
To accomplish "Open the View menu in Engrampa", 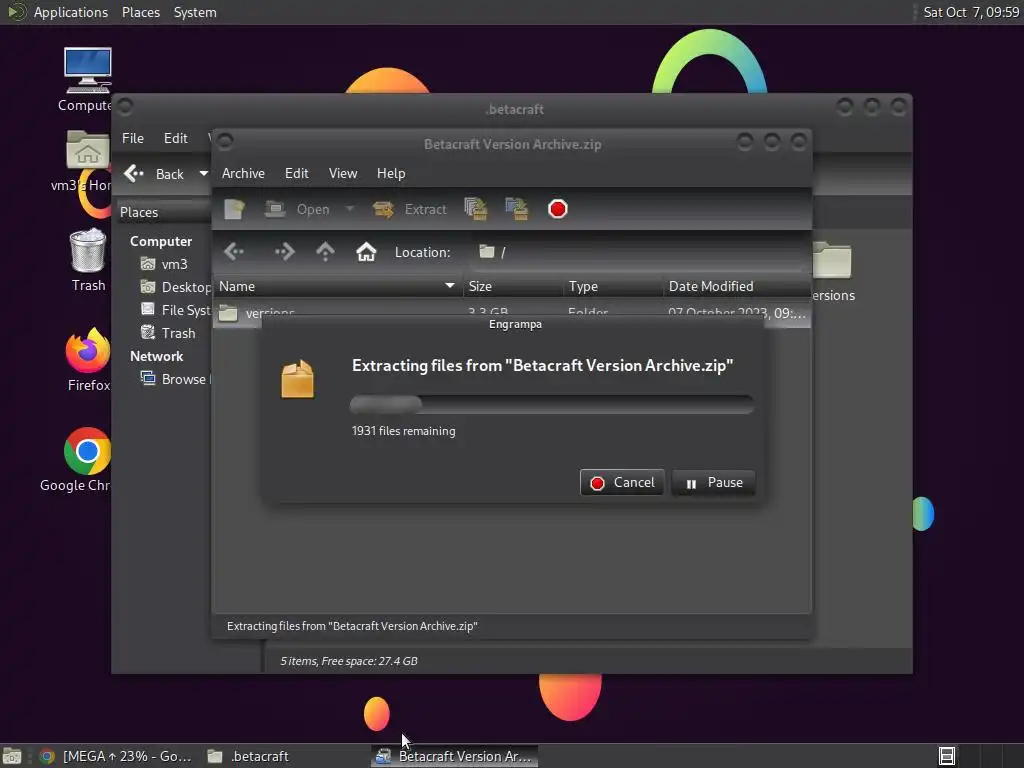I will (x=343, y=173).
